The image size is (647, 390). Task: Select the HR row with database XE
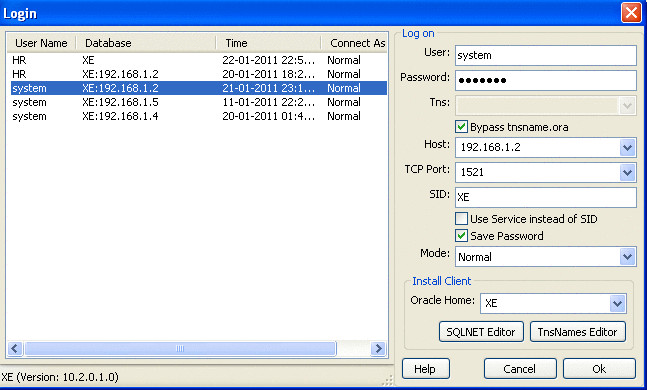(198, 60)
